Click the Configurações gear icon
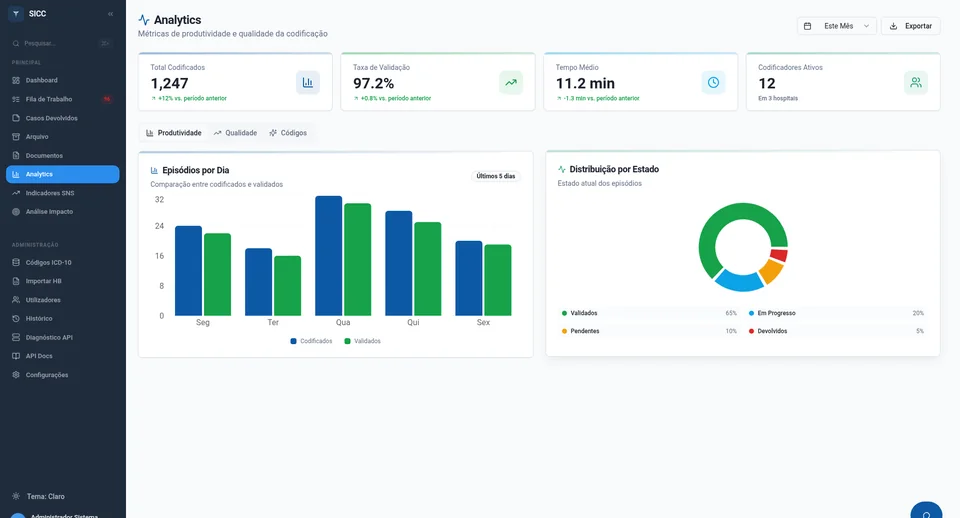The image size is (960, 518). point(16,375)
